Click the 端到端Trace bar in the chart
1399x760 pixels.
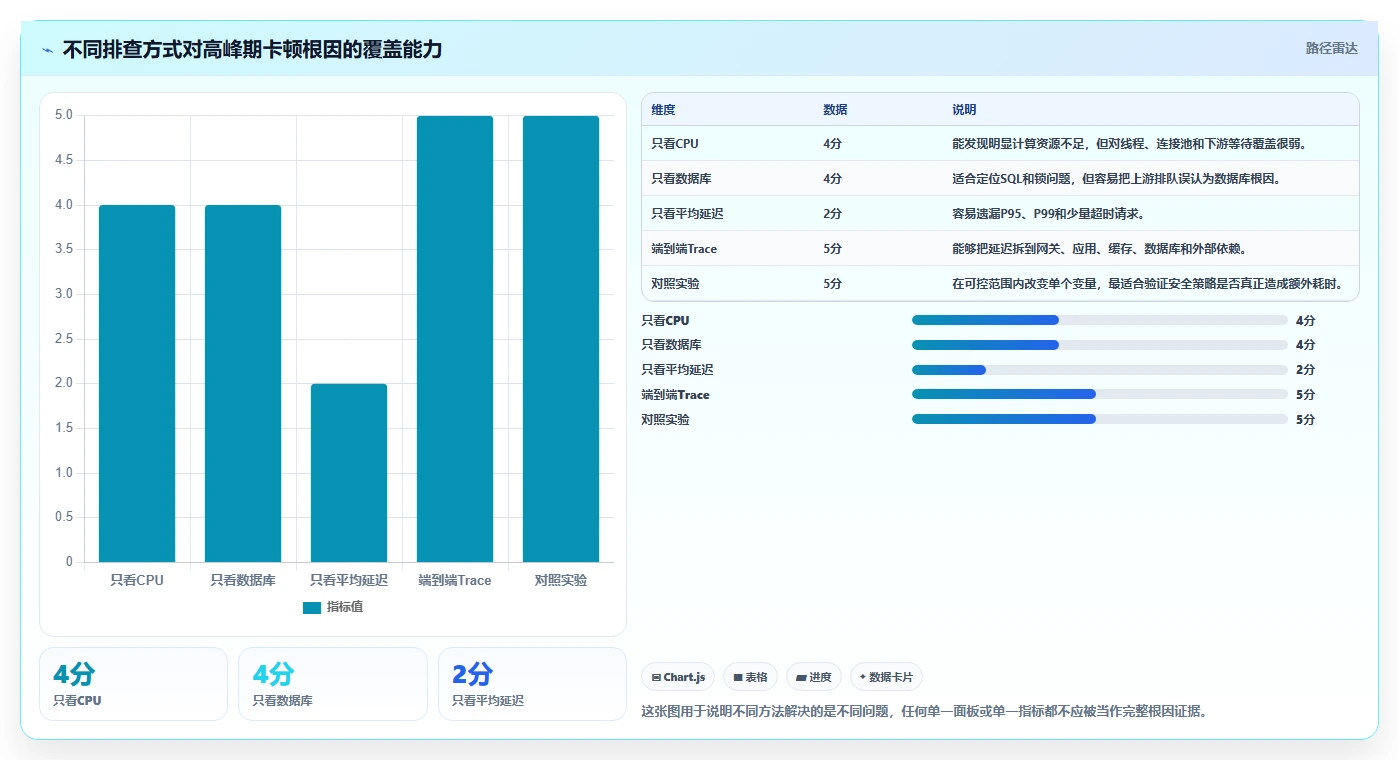(455, 339)
